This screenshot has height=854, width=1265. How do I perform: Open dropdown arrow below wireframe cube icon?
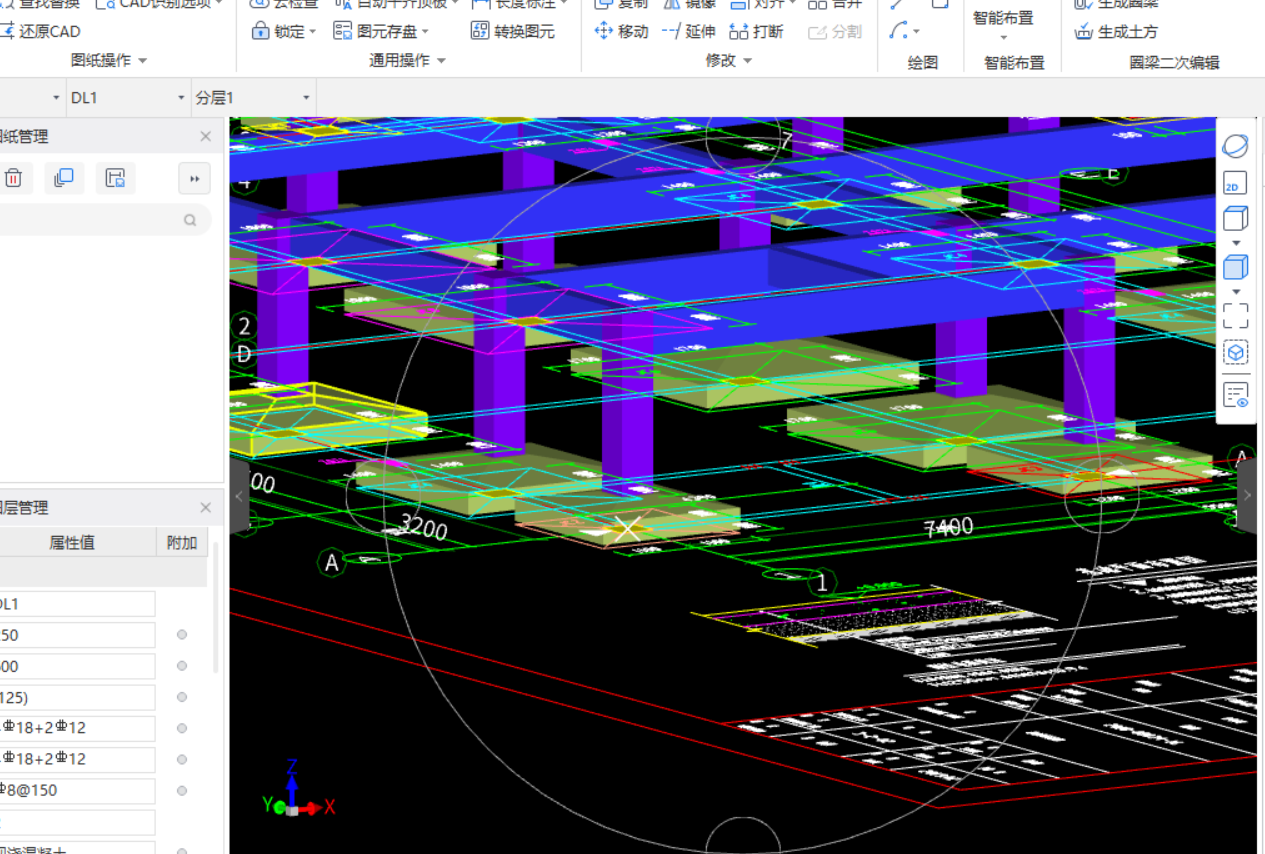click(x=1235, y=242)
